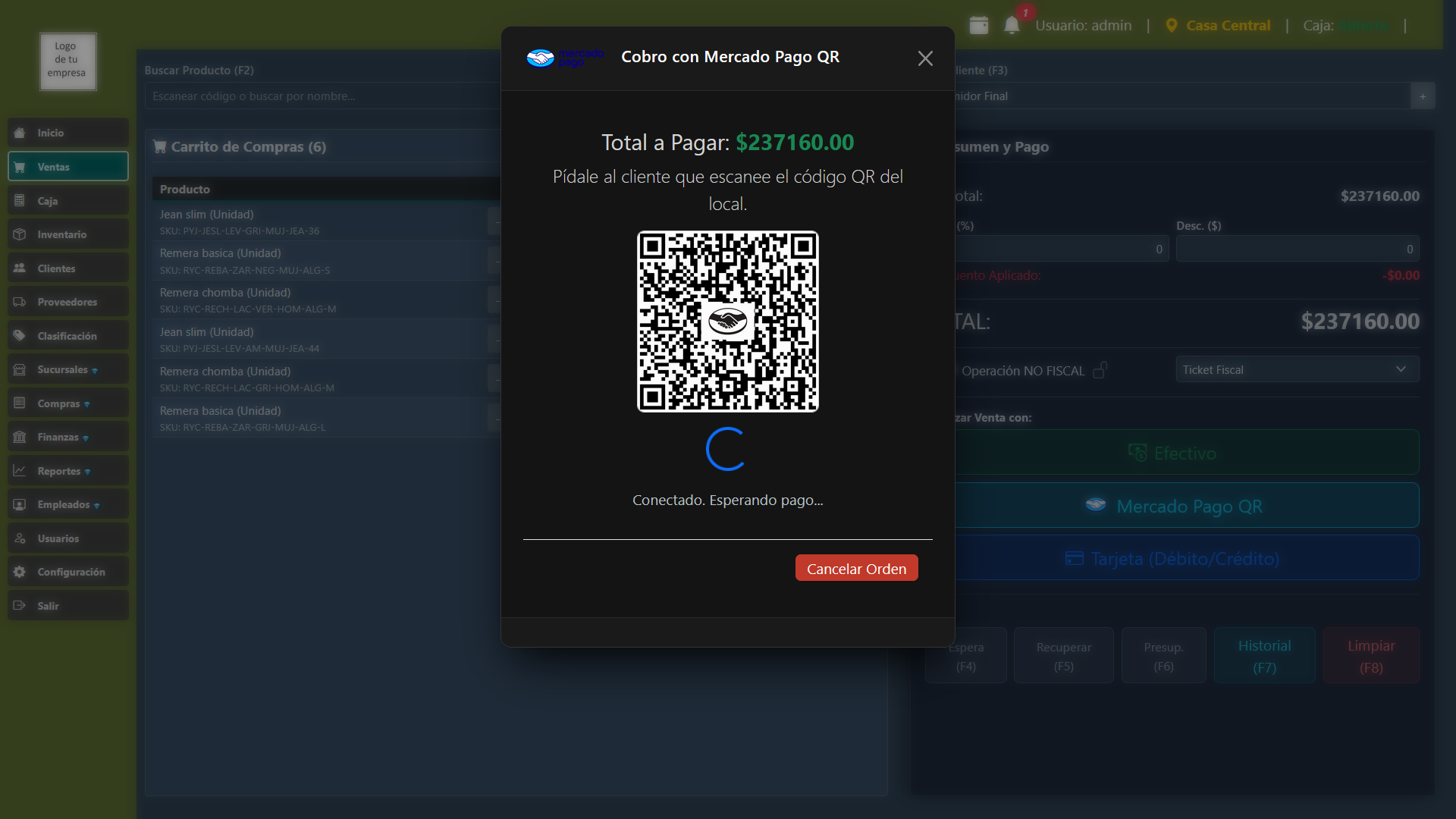1456x819 pixels.
Task: Toggle the Operación NO FISCAL lock
Action: (x=1100, y=370)
